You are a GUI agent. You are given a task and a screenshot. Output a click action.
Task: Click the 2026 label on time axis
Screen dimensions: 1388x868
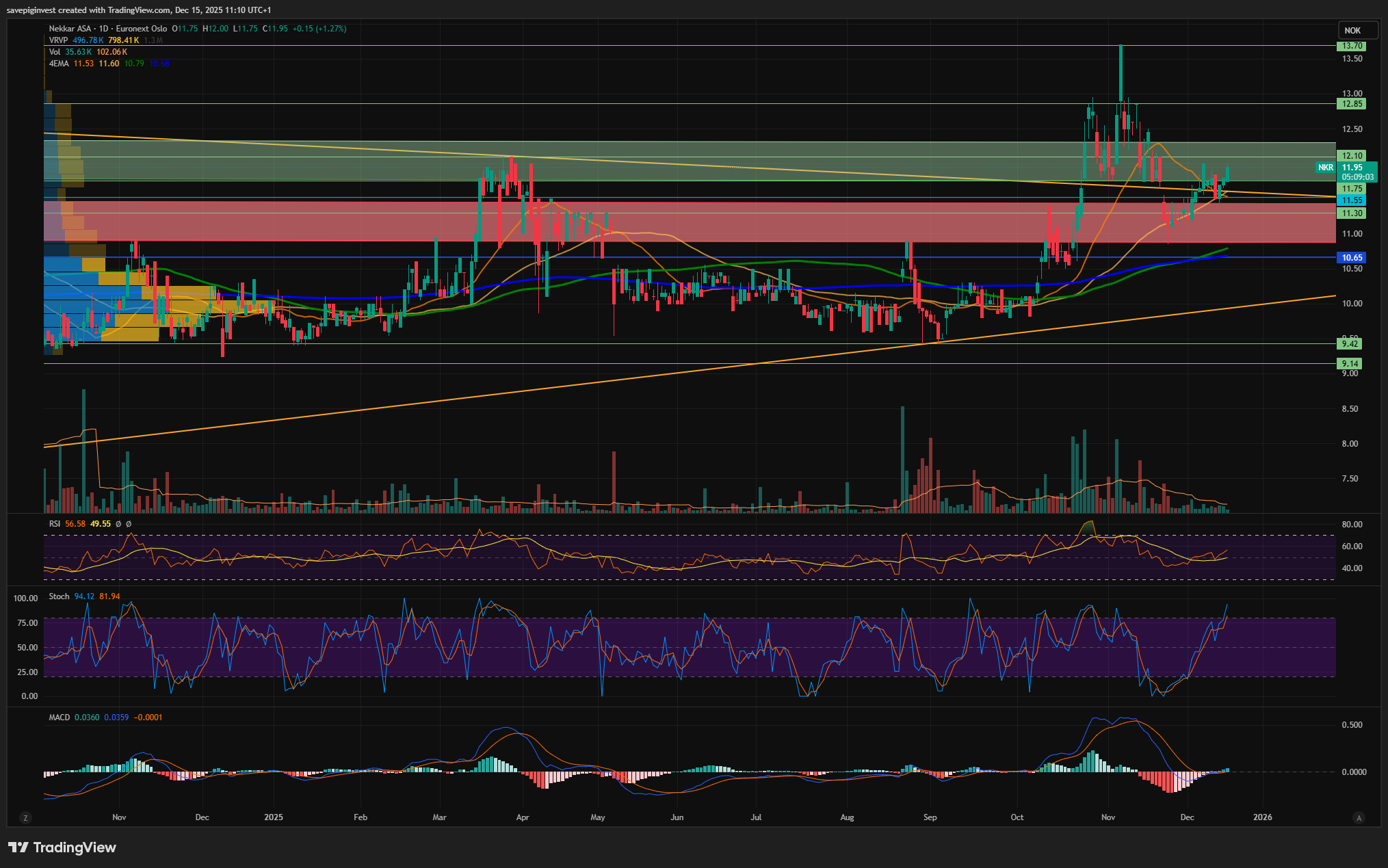[1262, 817]
